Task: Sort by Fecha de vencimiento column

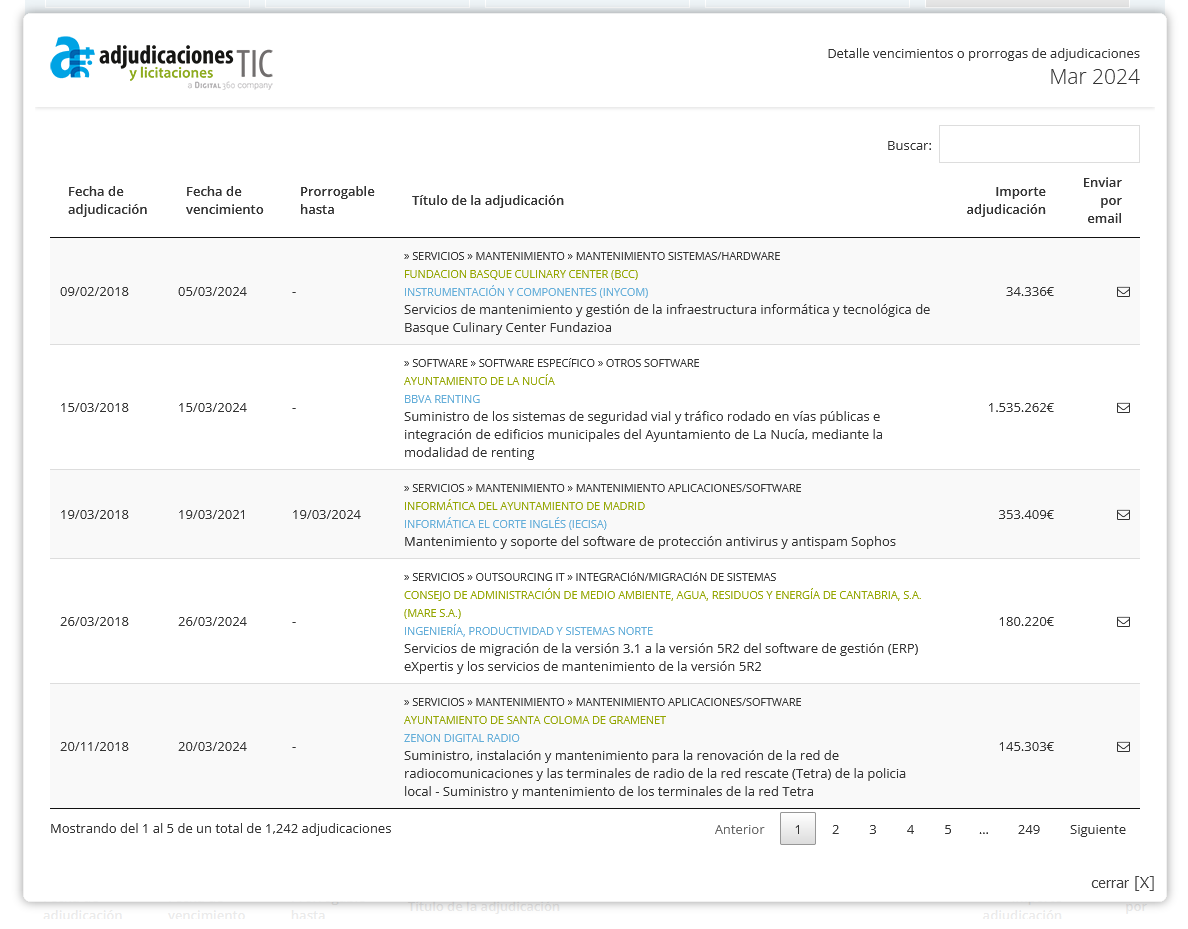Action: click(x=224, y=200)
